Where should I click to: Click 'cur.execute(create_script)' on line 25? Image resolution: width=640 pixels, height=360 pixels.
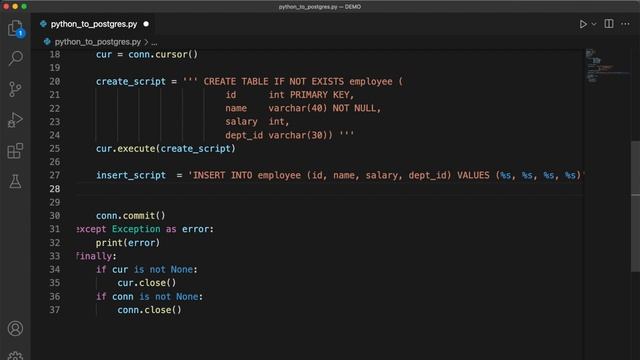pos(166,149)
